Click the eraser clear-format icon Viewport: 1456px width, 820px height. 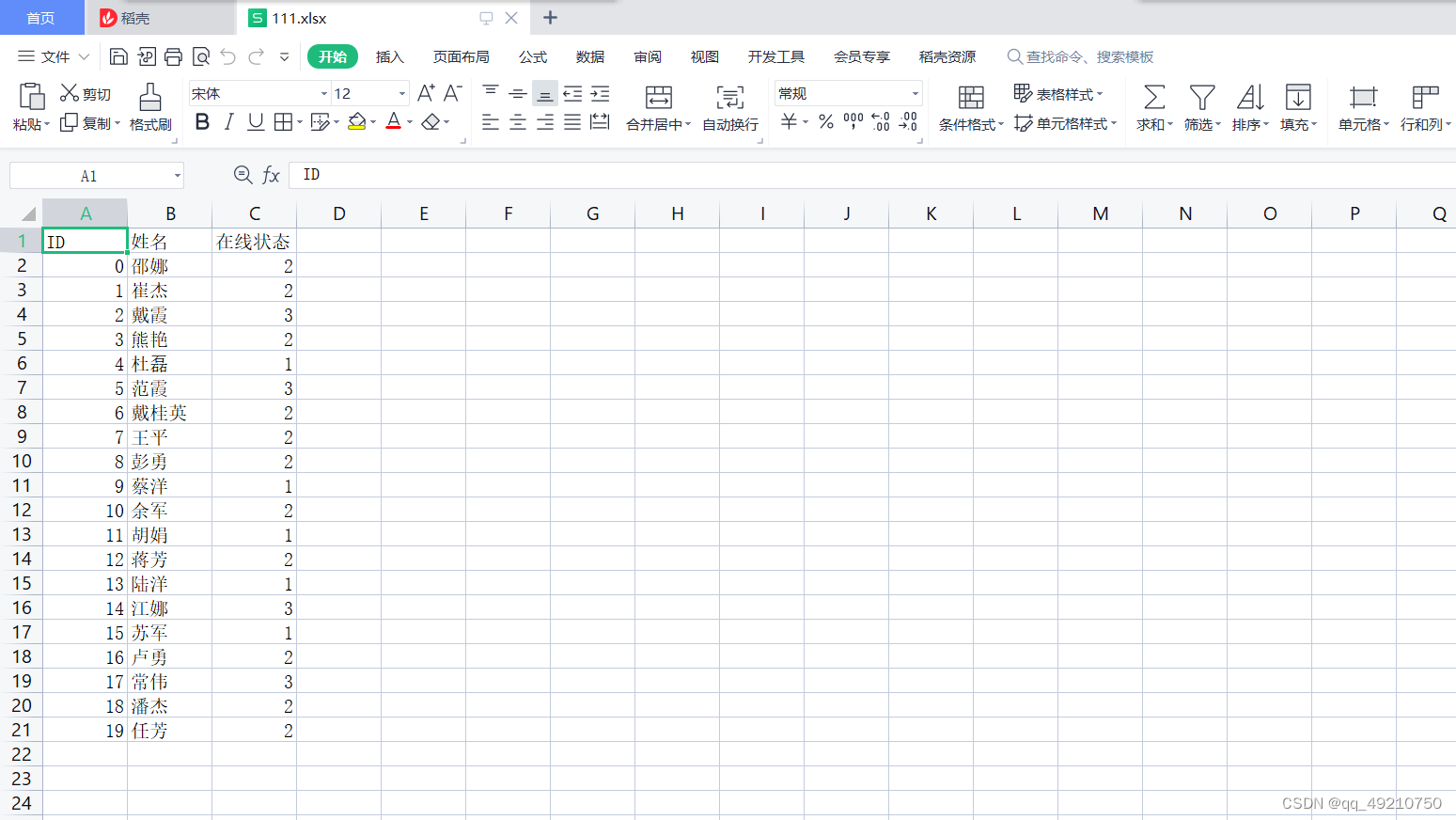pos(431,122)
